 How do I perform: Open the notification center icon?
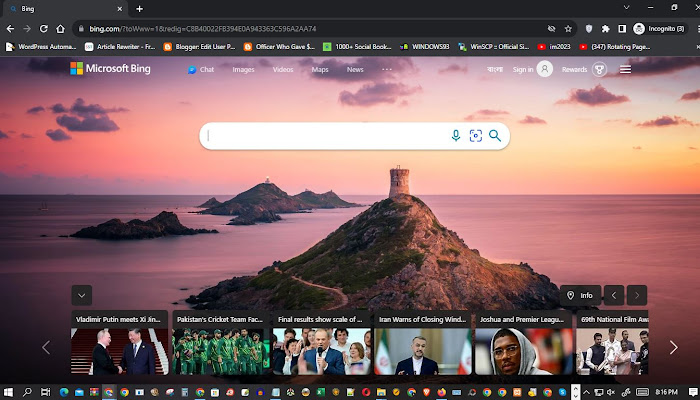pos(692,392)
